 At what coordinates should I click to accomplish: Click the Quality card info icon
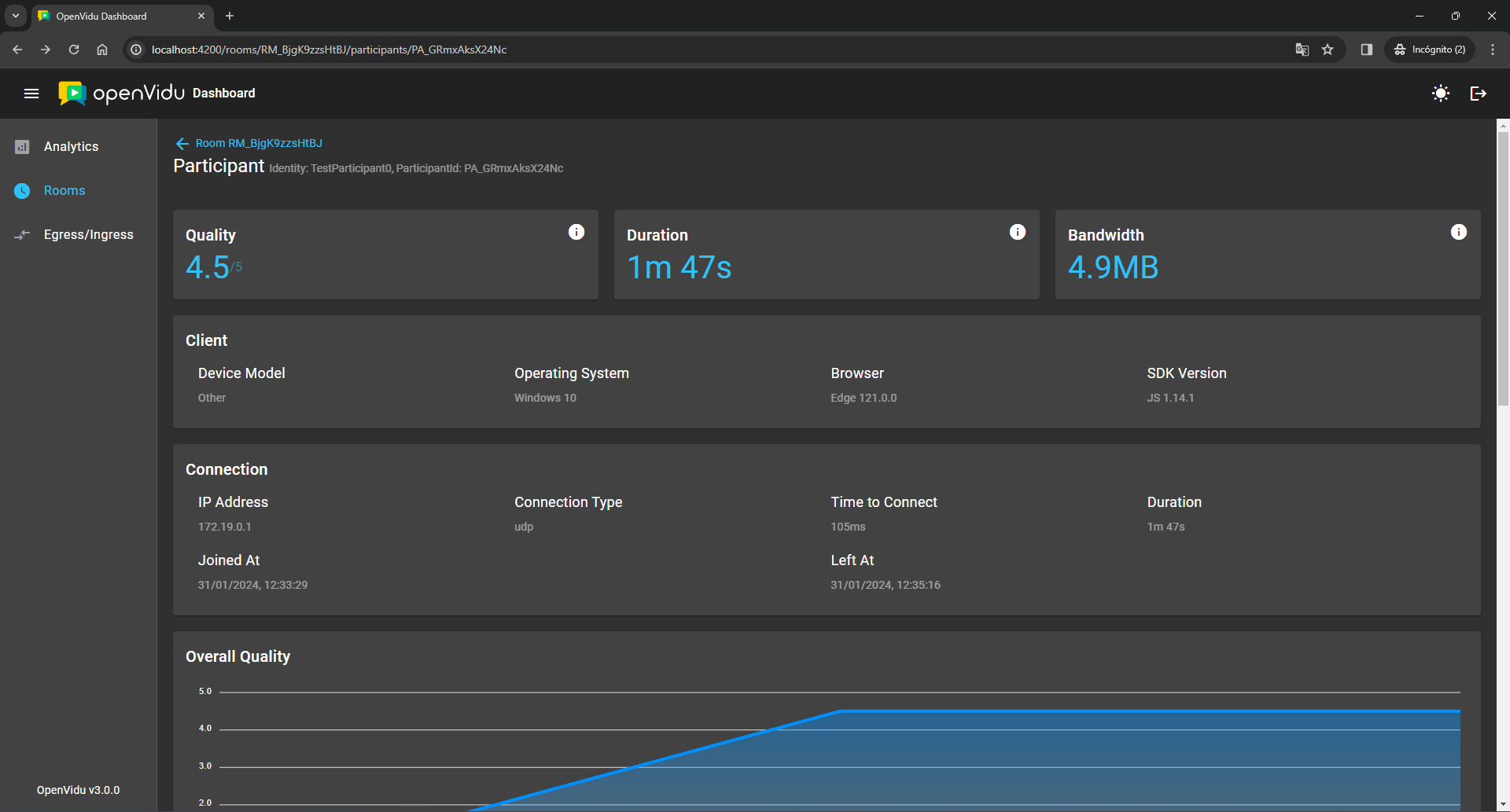coord(576,232)
